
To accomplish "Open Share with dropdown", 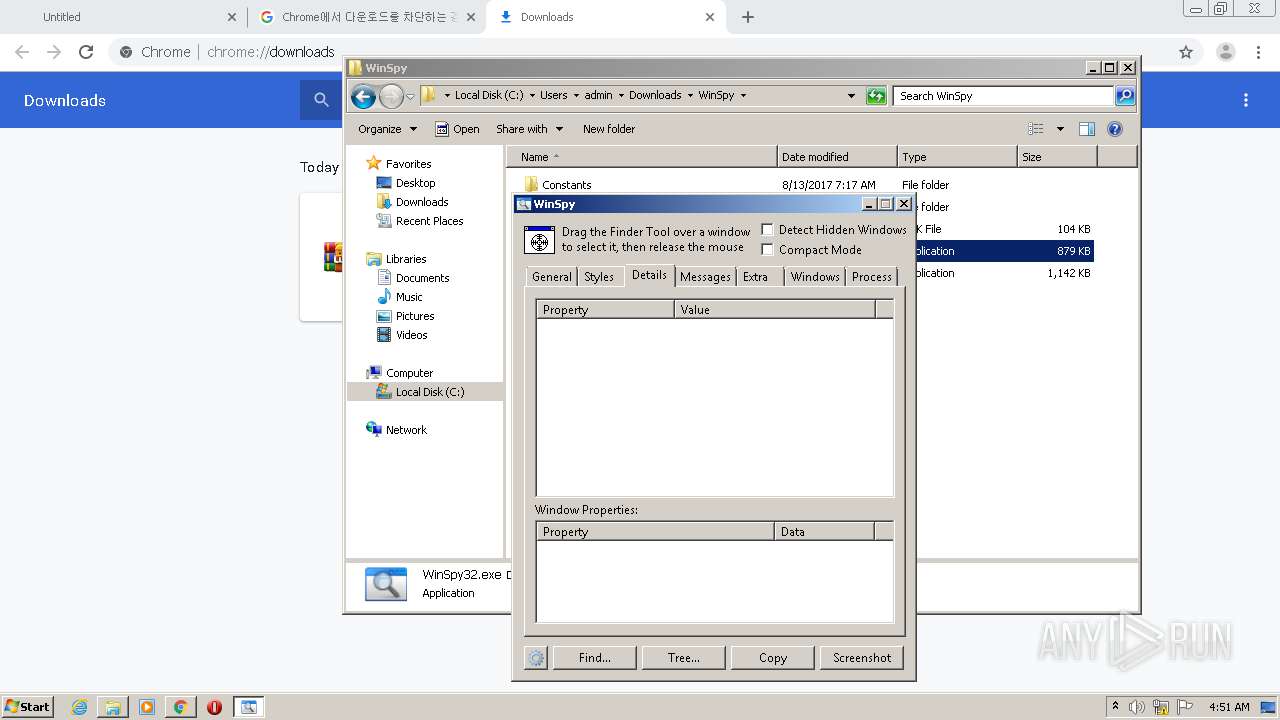I will [530, 129].
